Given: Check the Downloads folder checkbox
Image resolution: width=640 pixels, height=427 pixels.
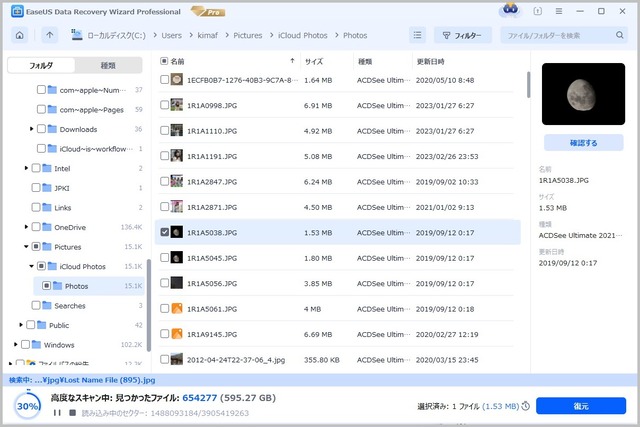Looking at the screenshot, I should click(x=41, y=129).
